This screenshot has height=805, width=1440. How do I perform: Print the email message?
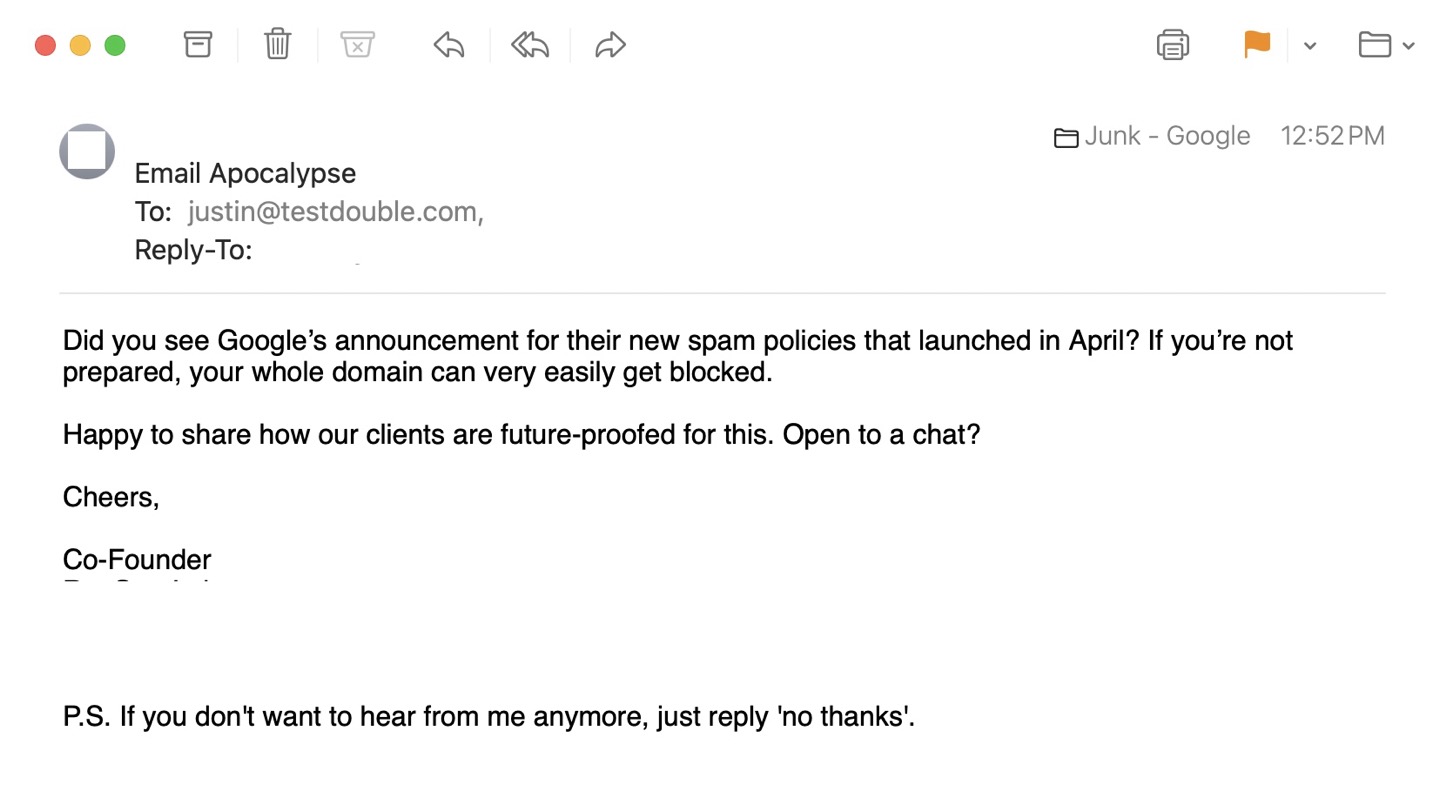click(1172, 45)
